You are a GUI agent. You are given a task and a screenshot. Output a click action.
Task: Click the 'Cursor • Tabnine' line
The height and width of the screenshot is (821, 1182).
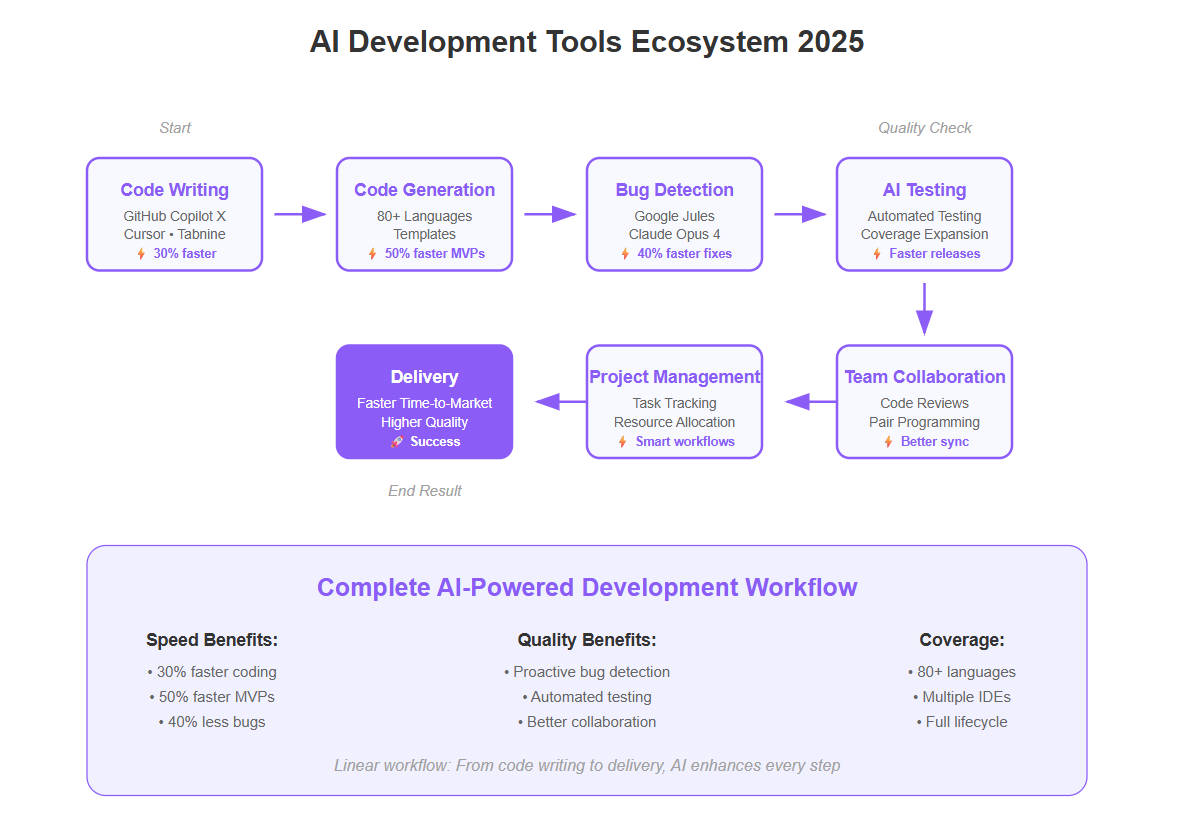174,234
